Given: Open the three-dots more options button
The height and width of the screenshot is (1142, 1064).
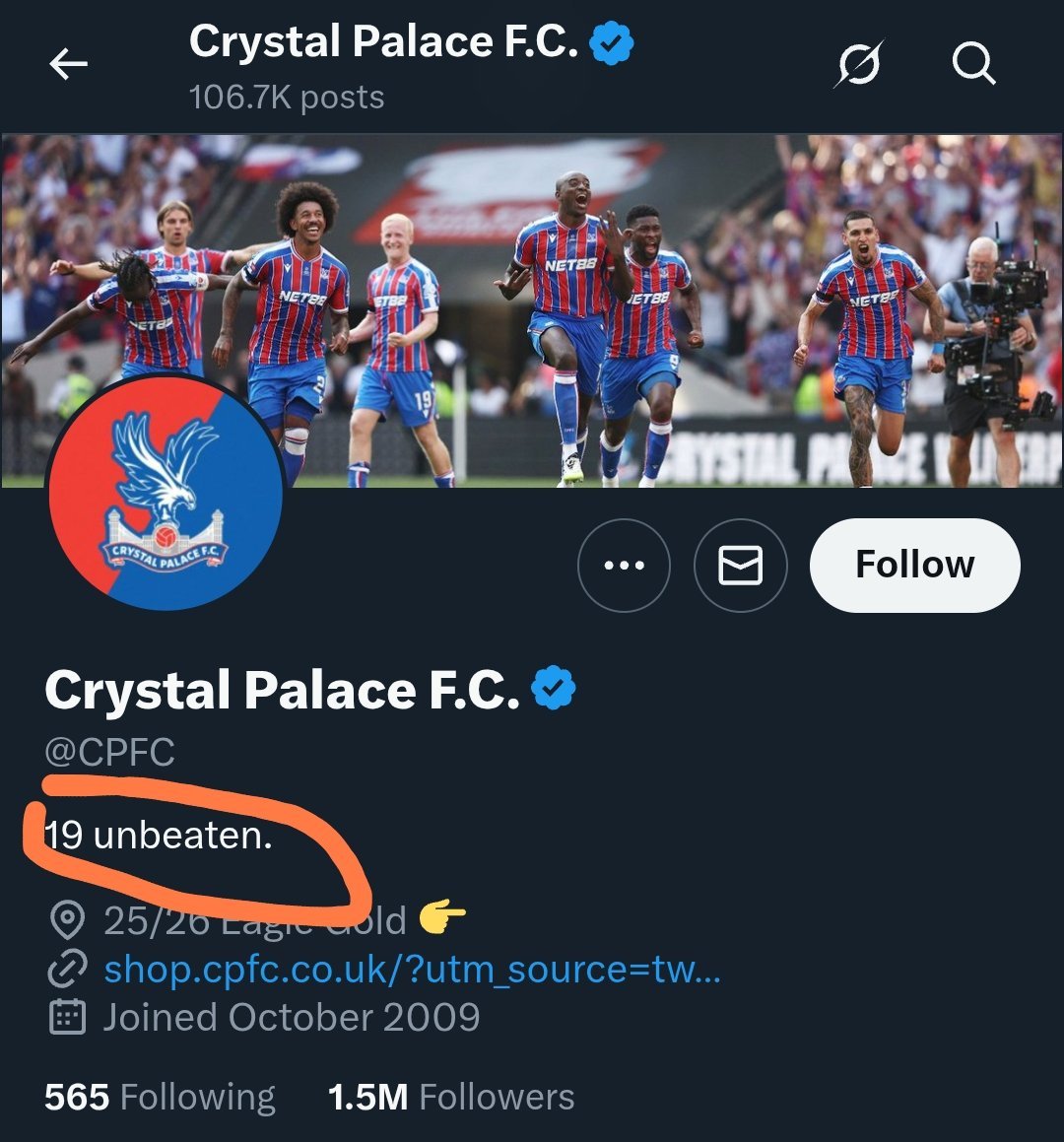Looking at the screenshot, I should (x=624, y=566).
